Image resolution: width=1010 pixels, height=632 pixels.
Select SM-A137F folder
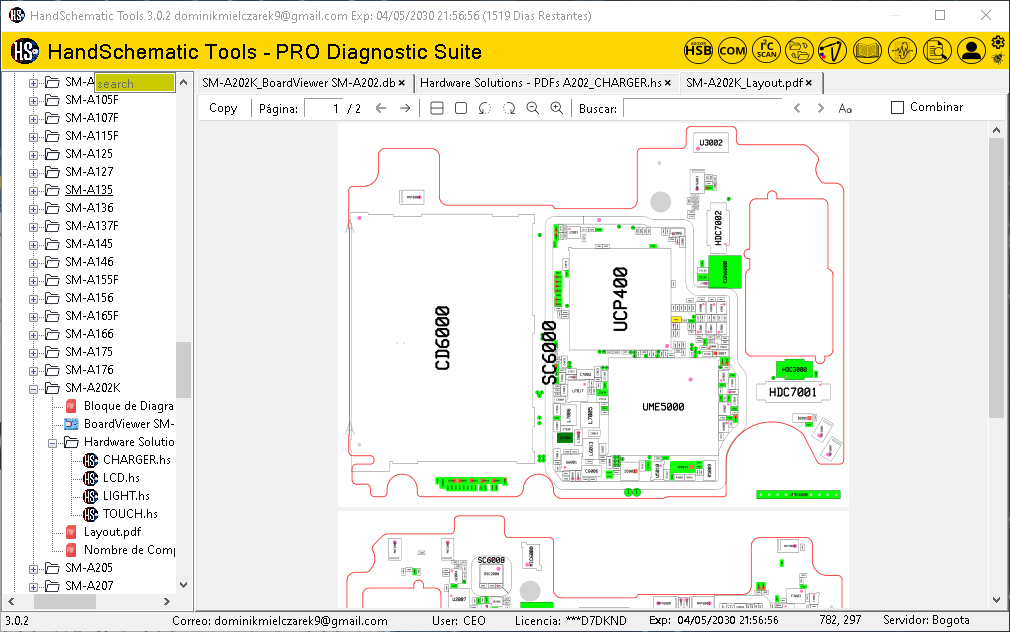(x=91, y=225)
